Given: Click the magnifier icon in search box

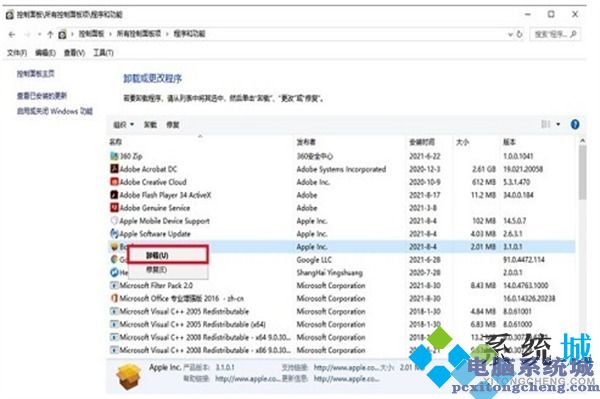Looking at the screenshot, I should (573, 34).
